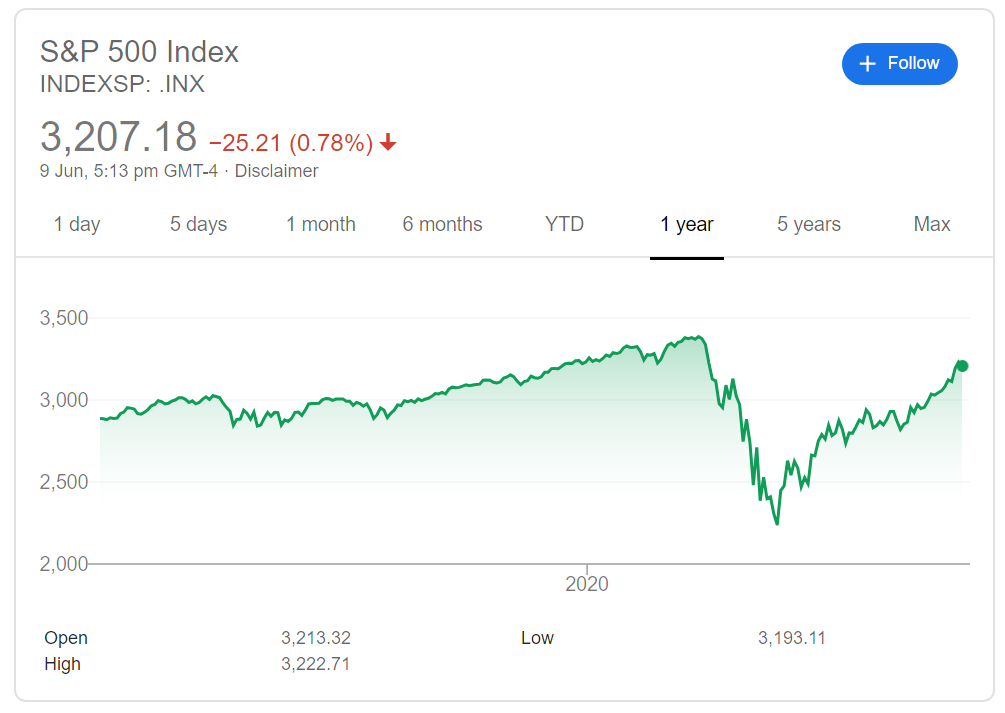1005x713 pixels.
Task: Show the 1 month chart
Action: click(x=320, y=224)
